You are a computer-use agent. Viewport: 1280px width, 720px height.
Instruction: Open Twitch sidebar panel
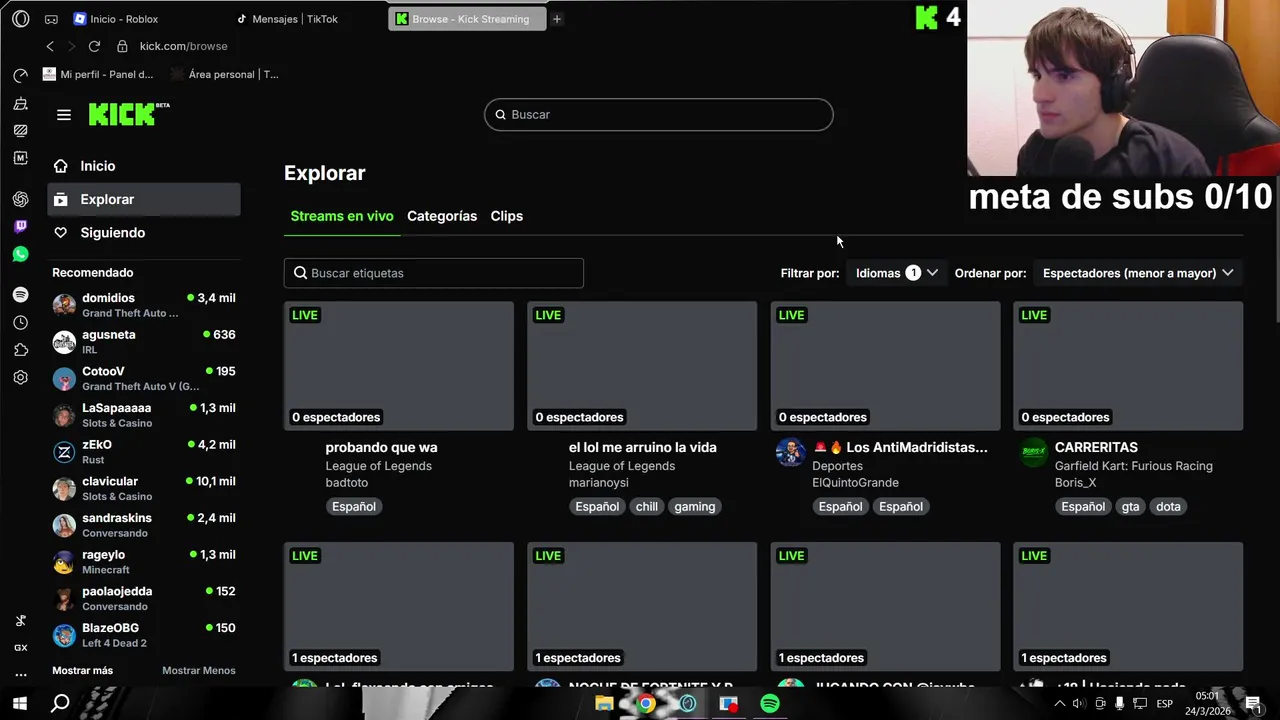(20, 227)
